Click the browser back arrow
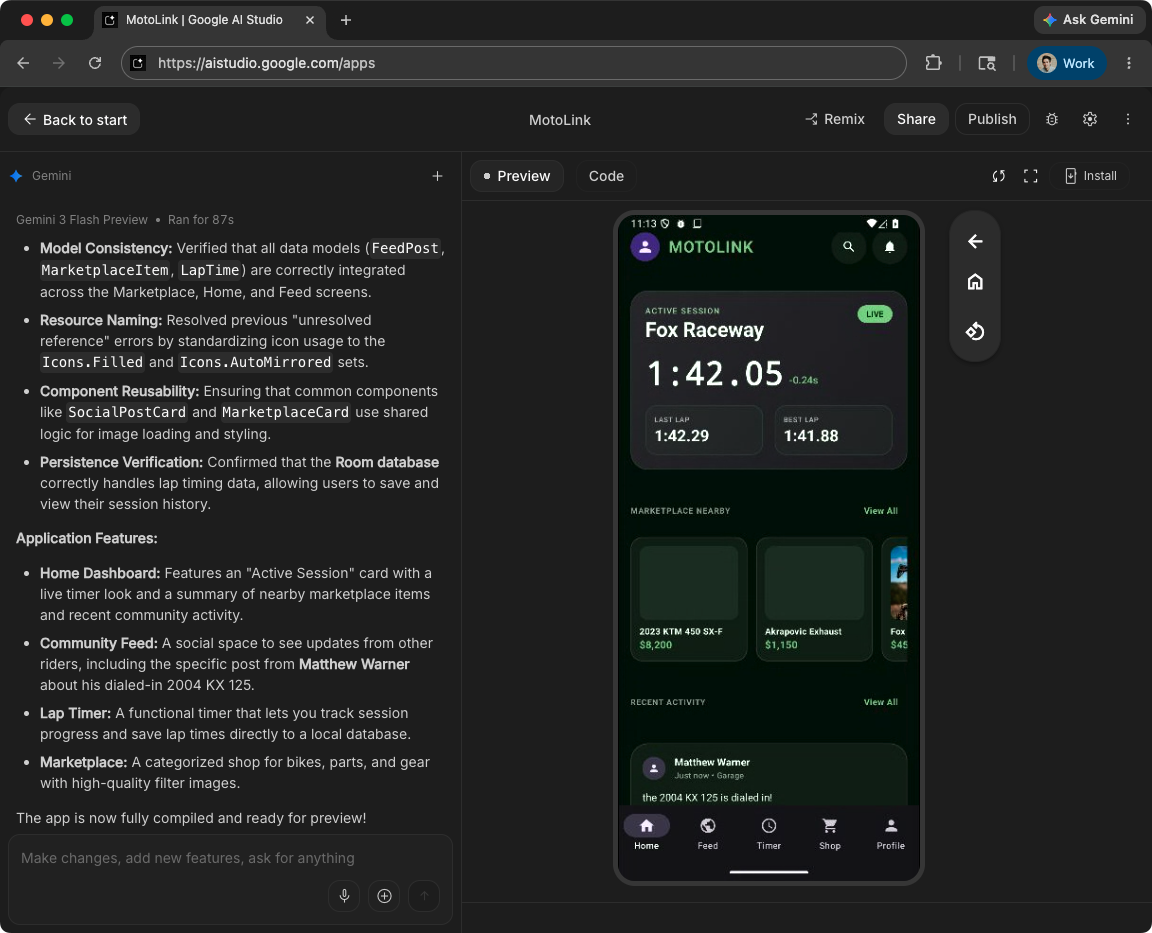This screenshot has height=933, width=1152. tap(24, 63)
